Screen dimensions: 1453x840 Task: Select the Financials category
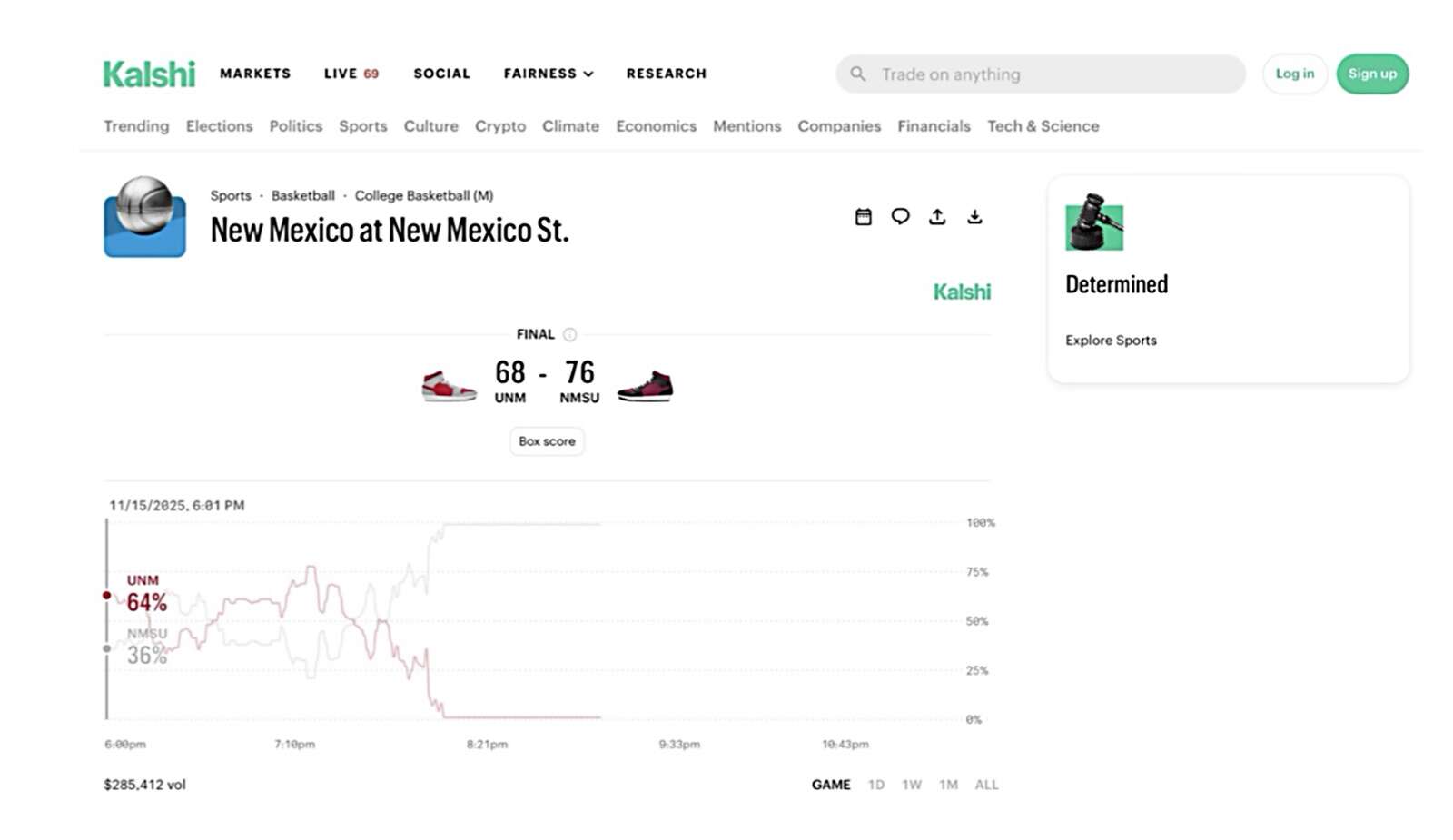[934, 126]
